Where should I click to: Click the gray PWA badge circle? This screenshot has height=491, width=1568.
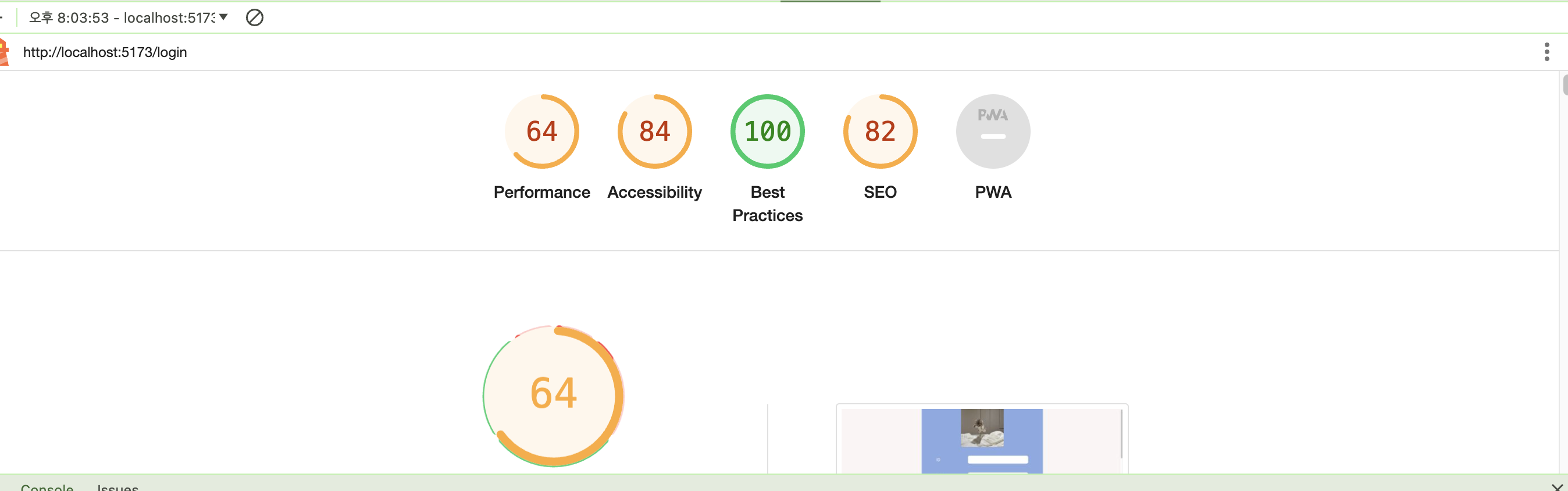[x=993, y=131]
